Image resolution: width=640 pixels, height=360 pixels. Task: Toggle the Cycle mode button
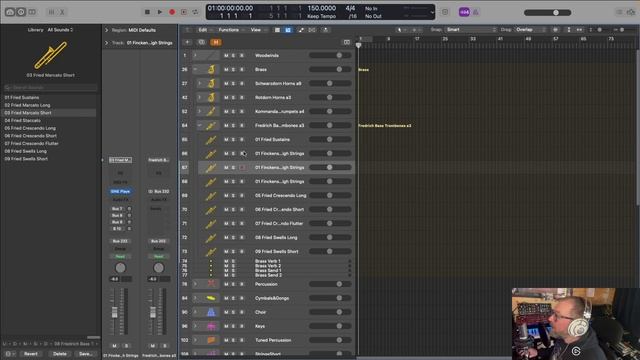tap(196, 12)
